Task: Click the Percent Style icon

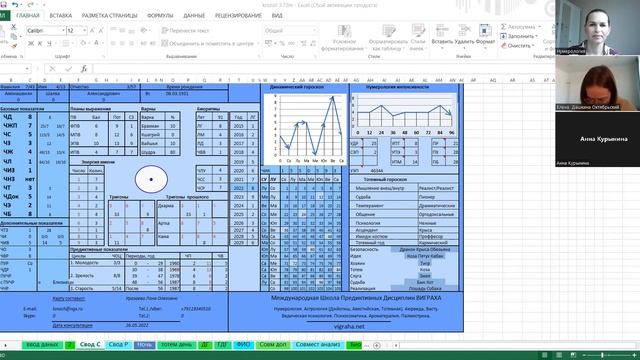Action: point(282,43)
